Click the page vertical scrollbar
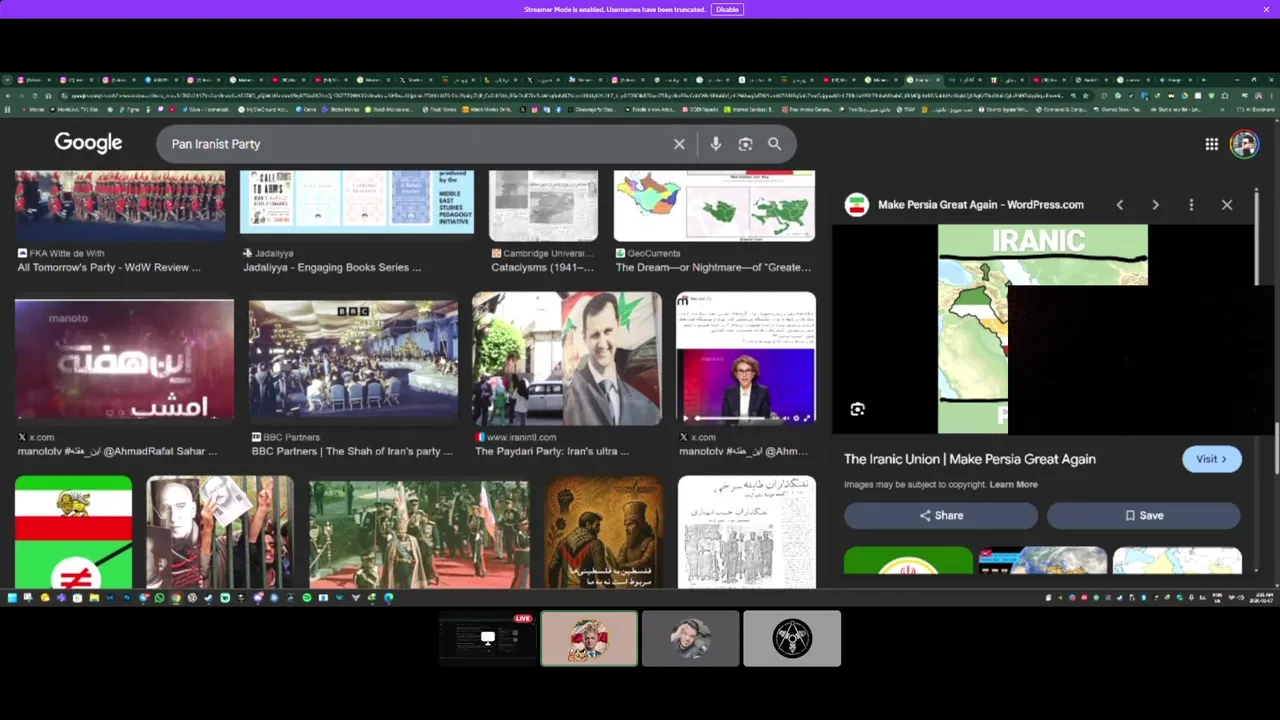Image resolution: width=1280 pixels, height=720 pixels. pyautogui.click(x=1276, y=448)
